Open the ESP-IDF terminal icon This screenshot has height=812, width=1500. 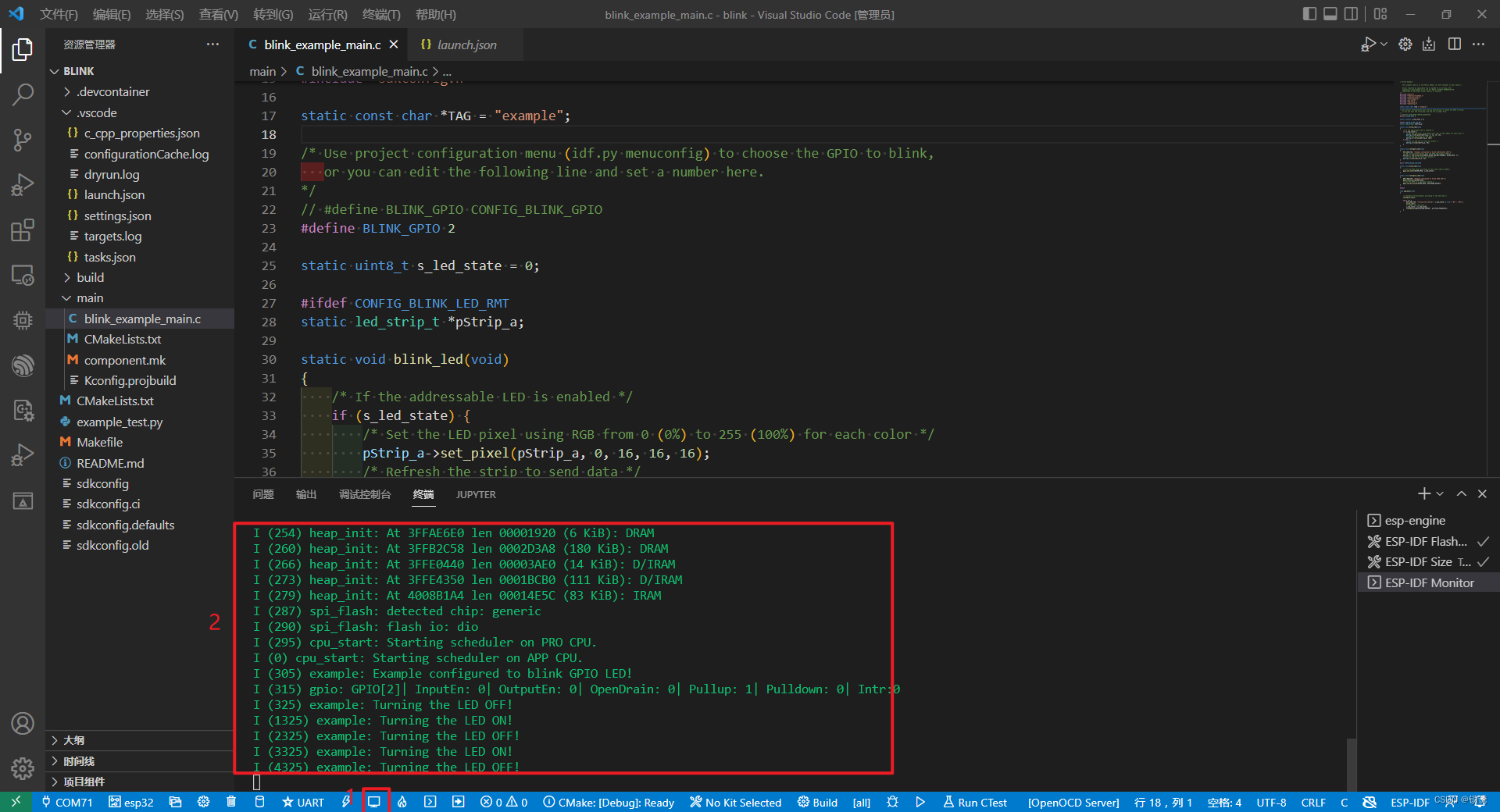[430, 802]
